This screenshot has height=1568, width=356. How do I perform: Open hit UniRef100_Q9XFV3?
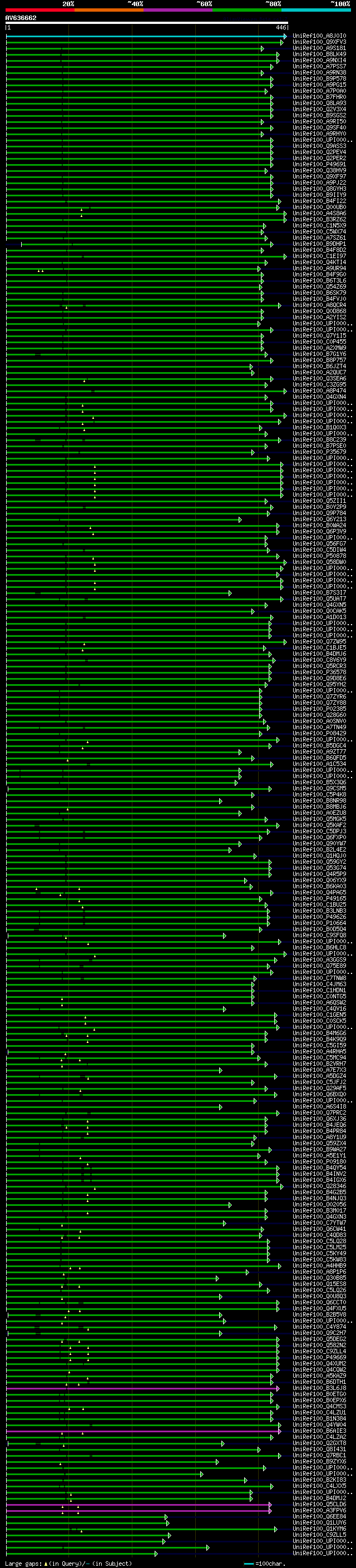pos(319,42)
